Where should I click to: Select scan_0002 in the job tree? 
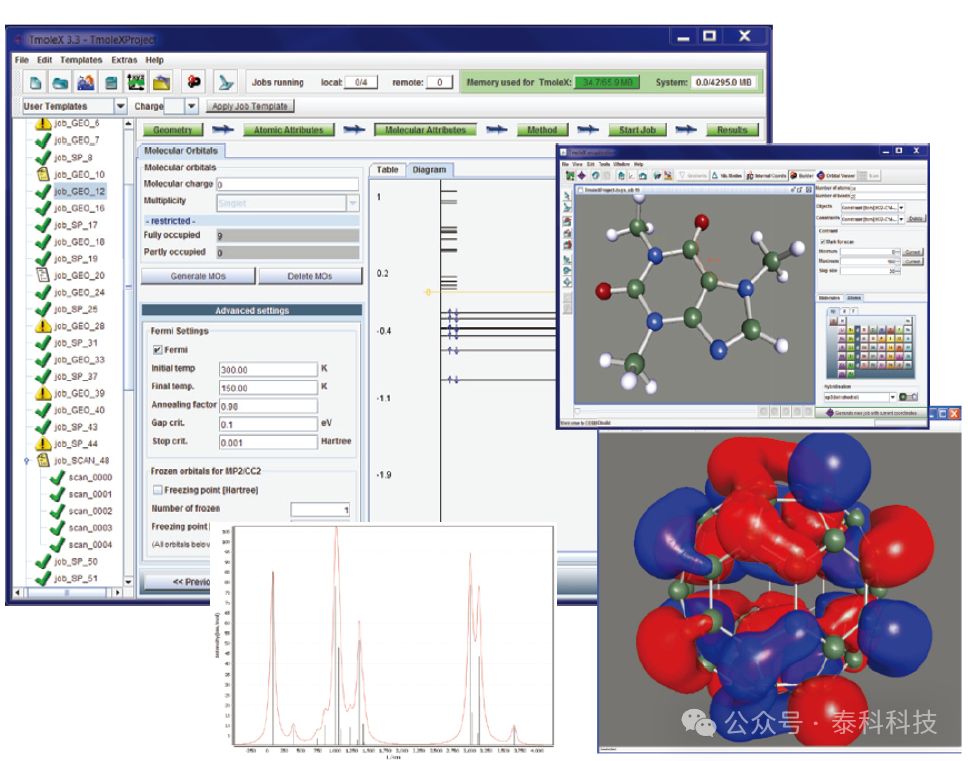[x=90, y=511]
